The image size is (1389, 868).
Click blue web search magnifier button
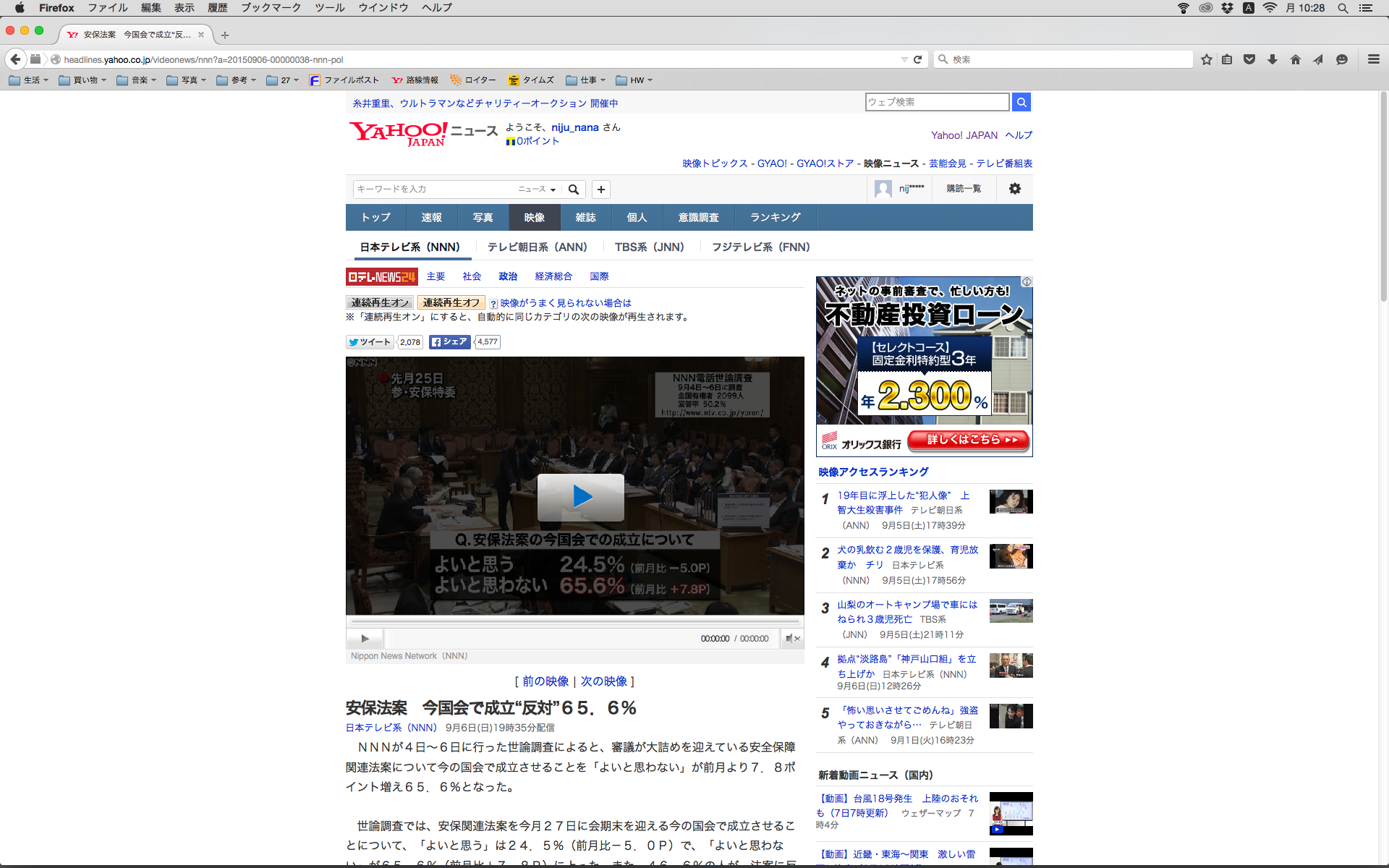point(1021,103)
